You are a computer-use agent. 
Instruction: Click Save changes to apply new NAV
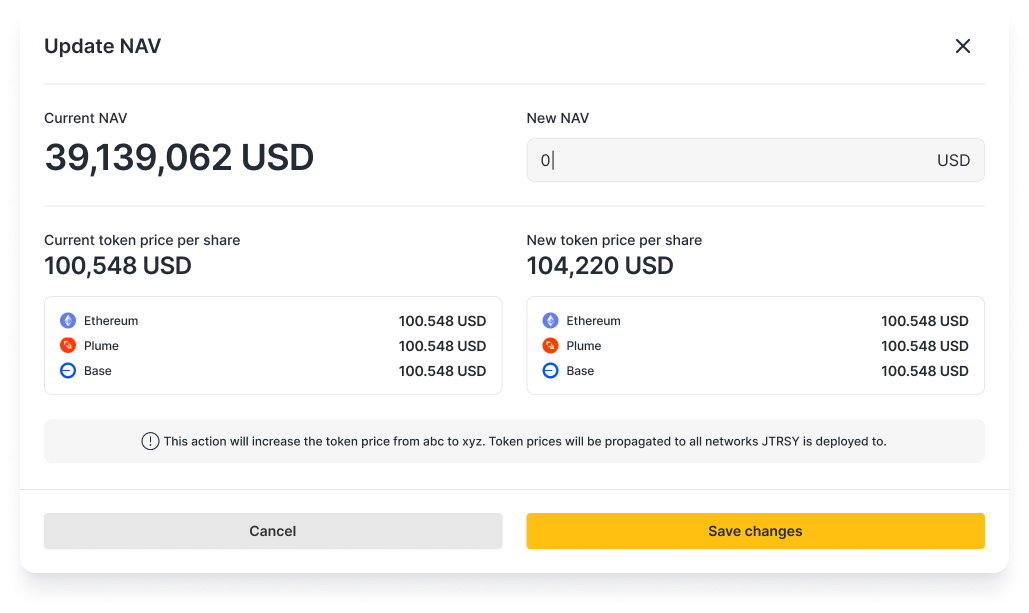(x=754, y=531)
